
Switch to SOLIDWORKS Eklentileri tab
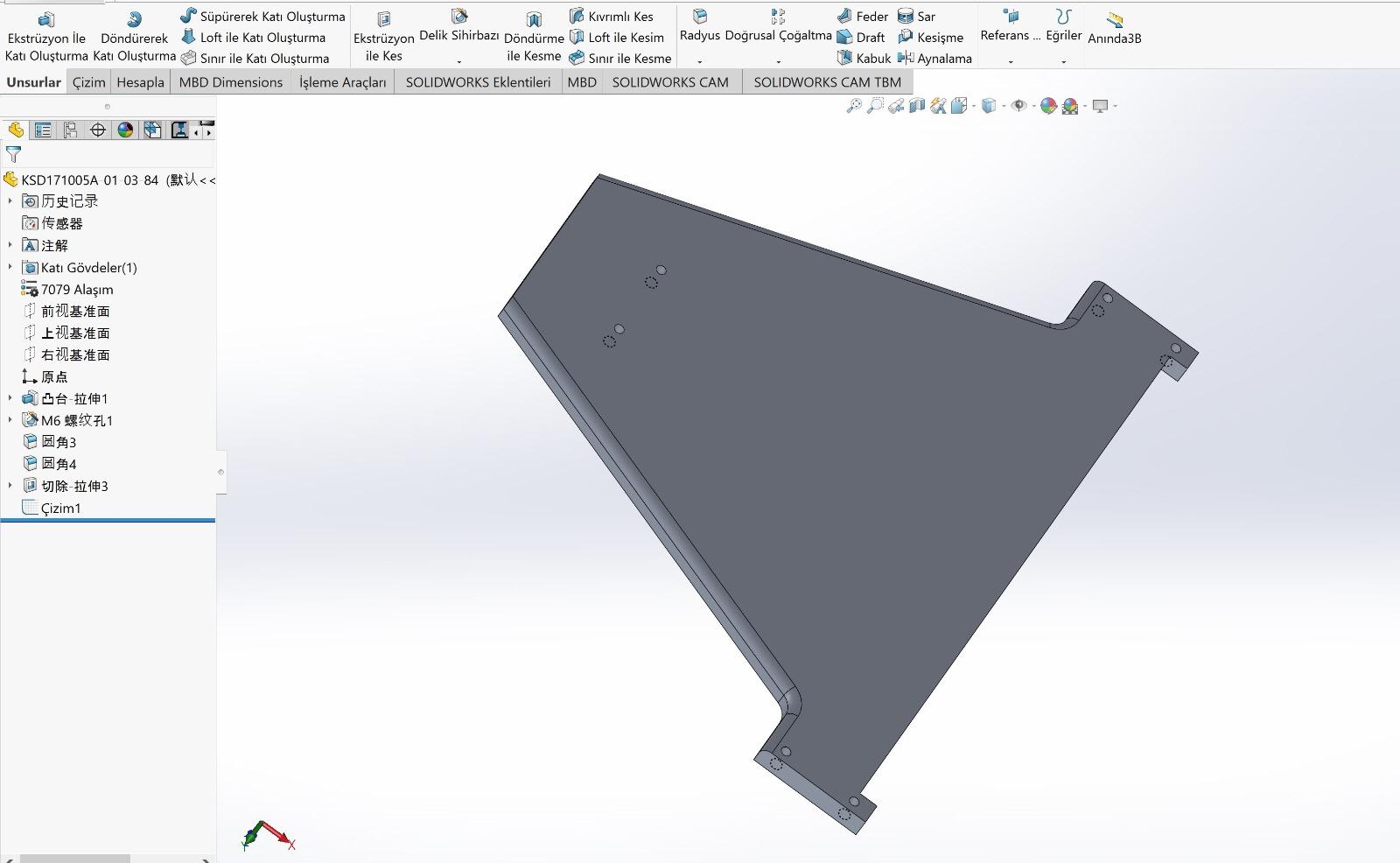pos(478,81)
